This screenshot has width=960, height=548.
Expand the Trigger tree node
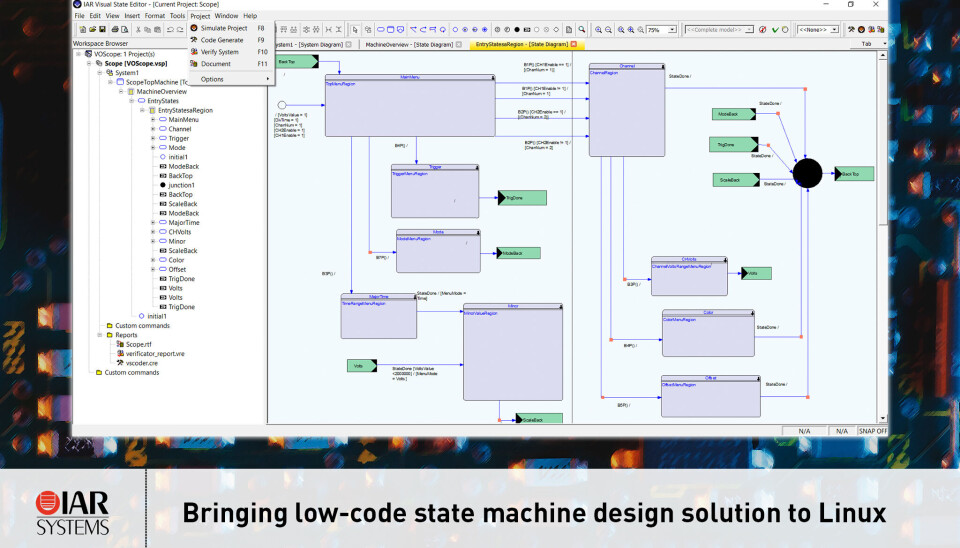(153, 138)
